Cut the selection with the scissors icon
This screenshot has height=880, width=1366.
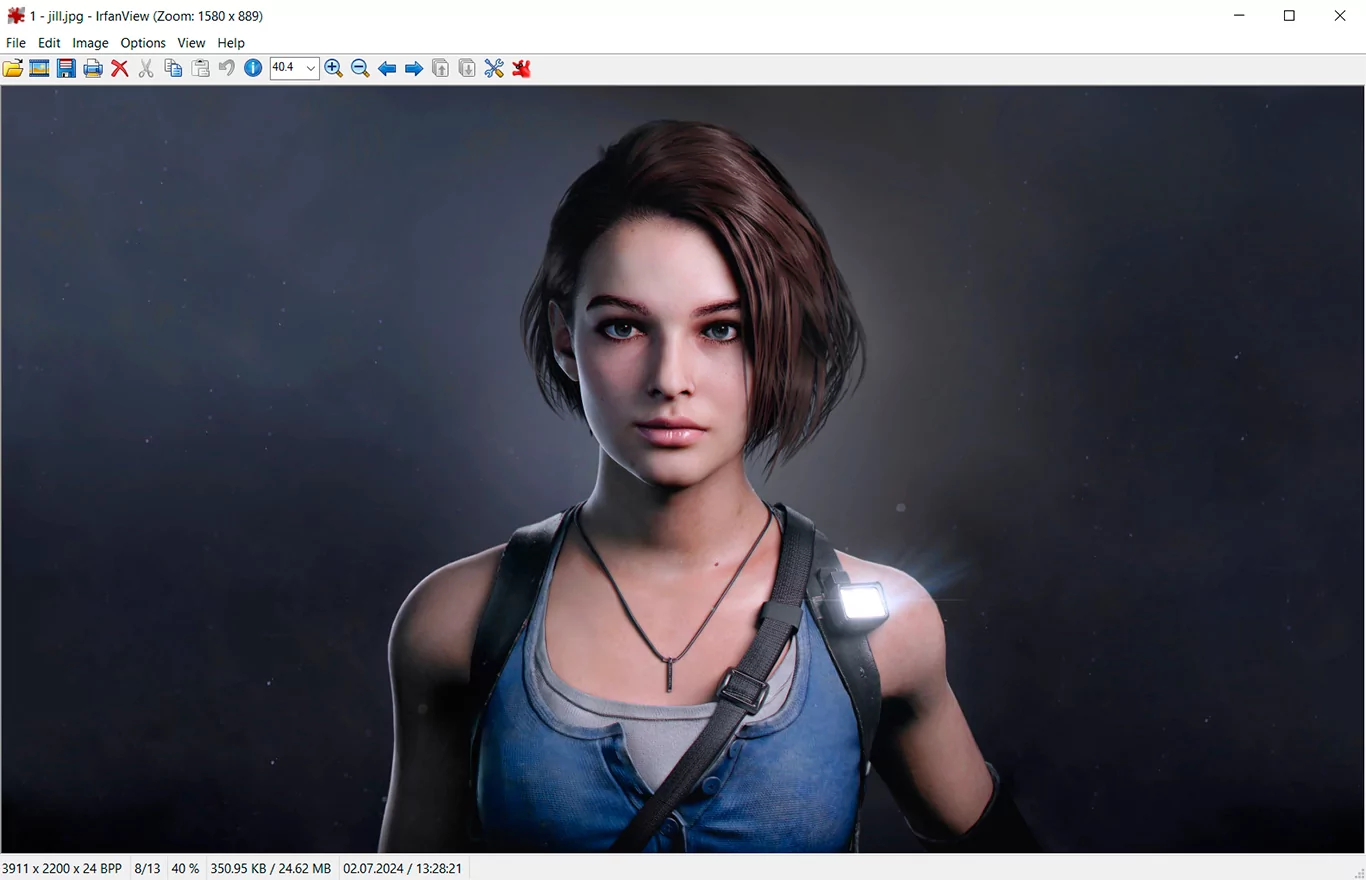point(146,68)
